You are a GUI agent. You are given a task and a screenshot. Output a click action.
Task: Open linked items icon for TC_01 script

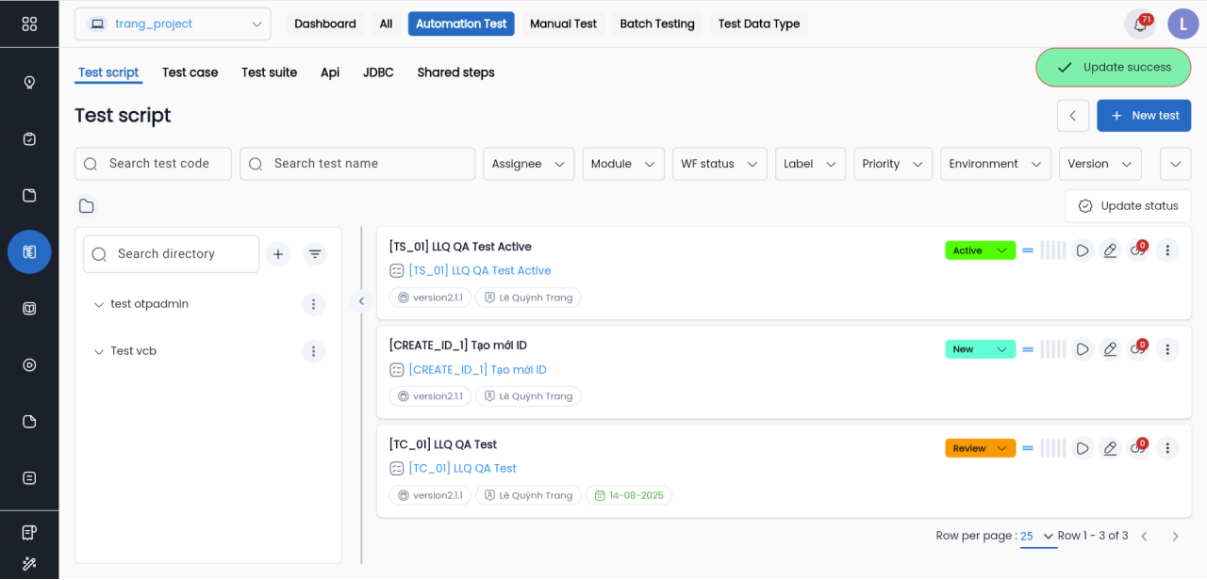point(1137,448)
